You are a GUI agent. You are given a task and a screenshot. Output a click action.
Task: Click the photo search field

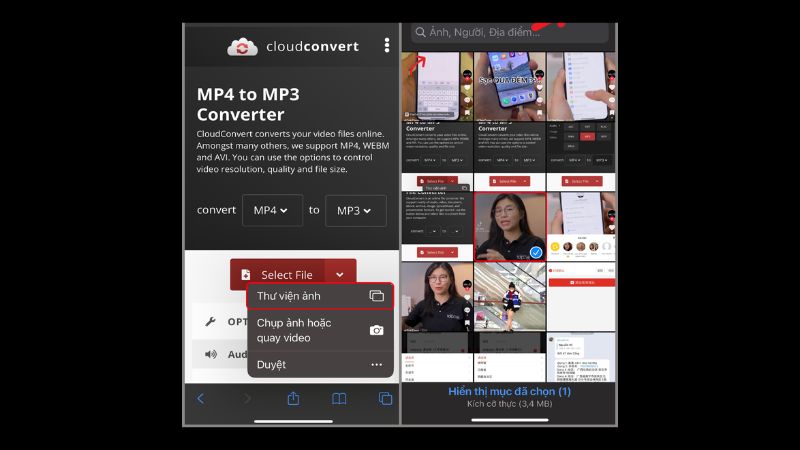[x=510, y=32]
